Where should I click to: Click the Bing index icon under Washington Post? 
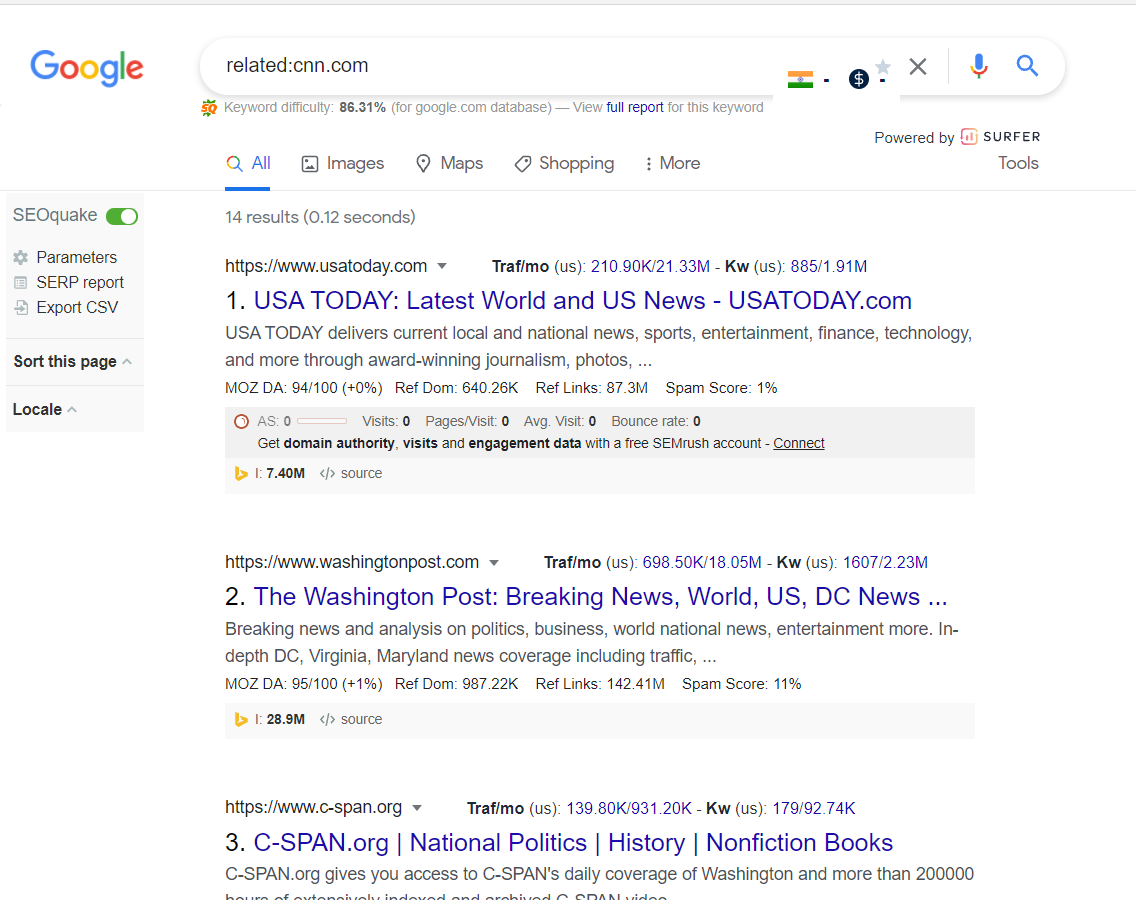click(x=241, y=720)
